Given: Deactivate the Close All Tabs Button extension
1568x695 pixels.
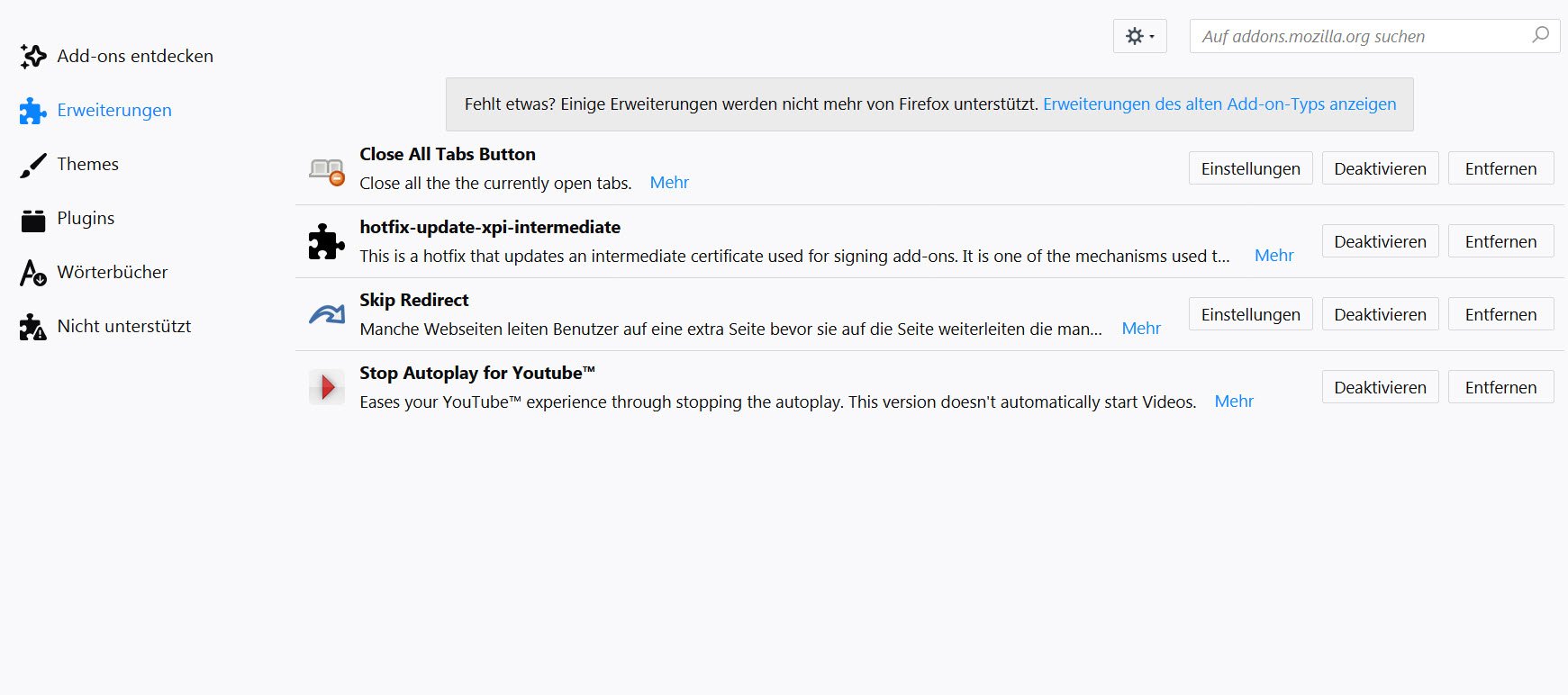Looking at the screenshot, I should click(1380, 168).
